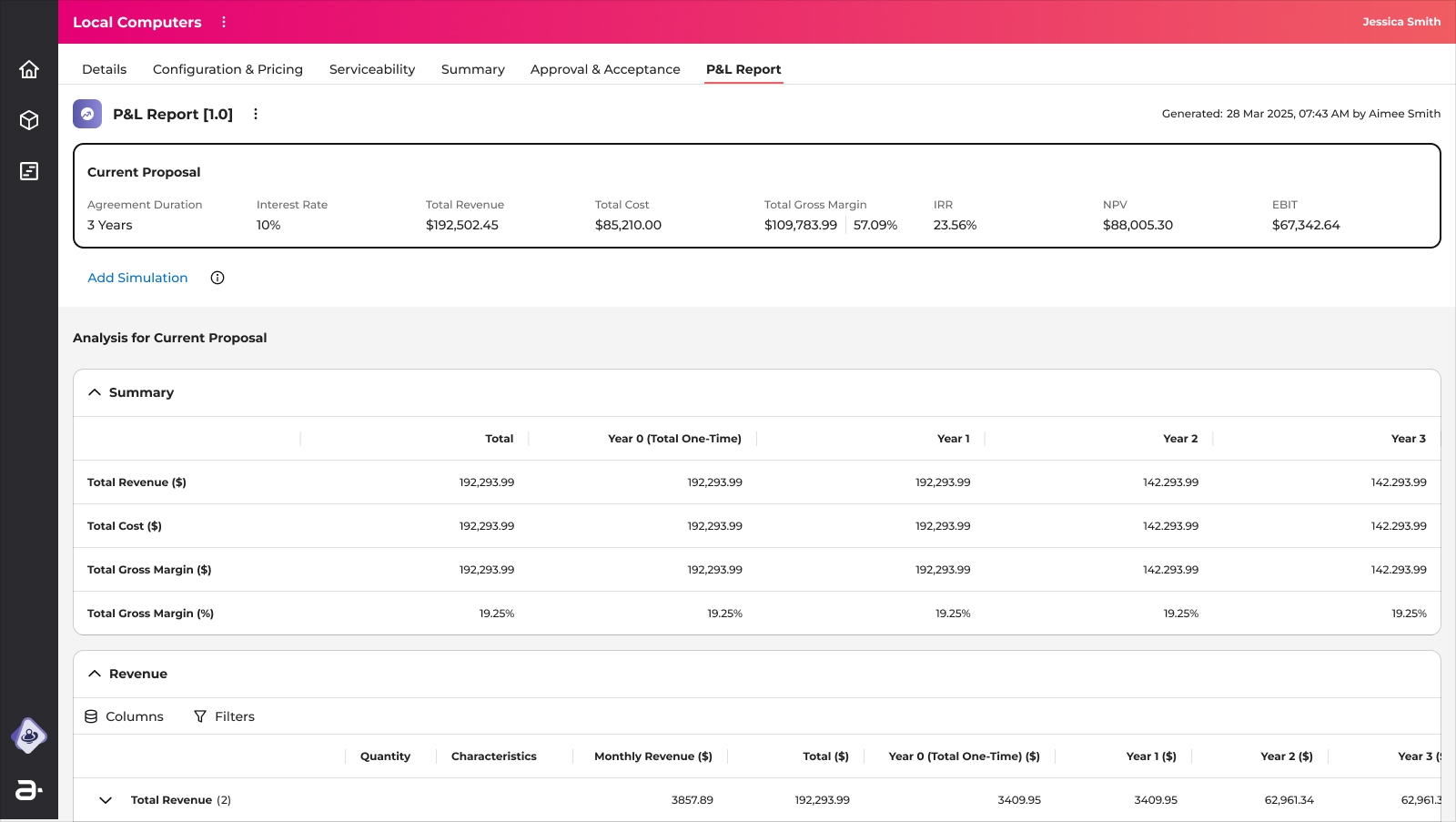Click the Total Revenue value $192,502.45
Viewport: 1456px width, 822px height.
click(462, 225)
